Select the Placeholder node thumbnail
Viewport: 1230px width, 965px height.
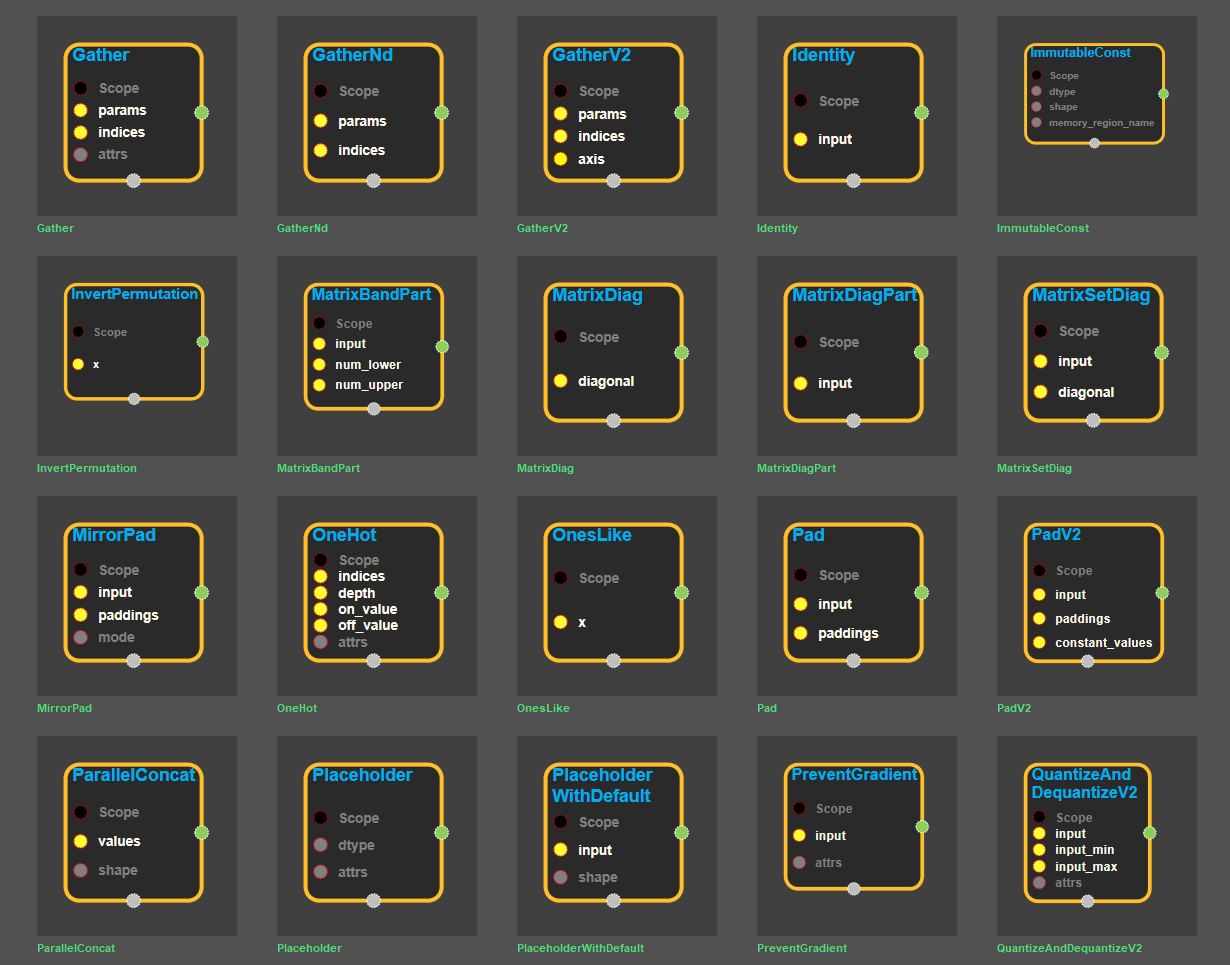tap(376, 835)
